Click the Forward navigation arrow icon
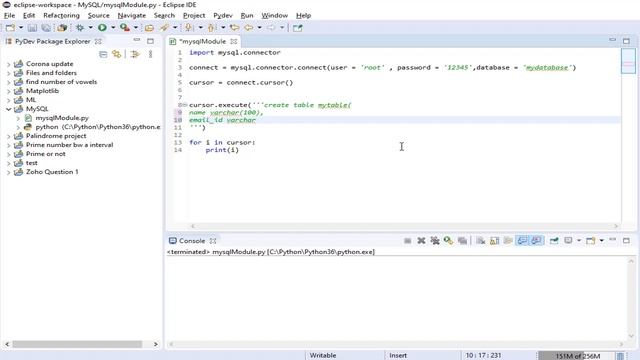The image size is (640, 360). point(271,28)
